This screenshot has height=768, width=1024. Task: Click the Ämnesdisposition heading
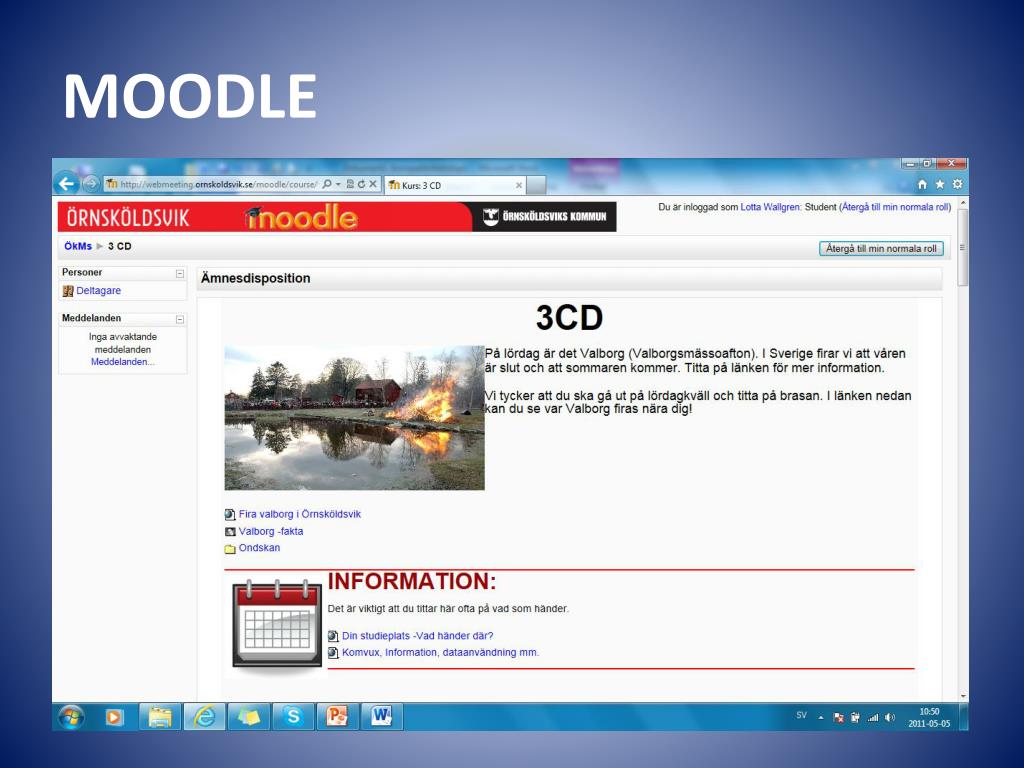tap(256, 278)
